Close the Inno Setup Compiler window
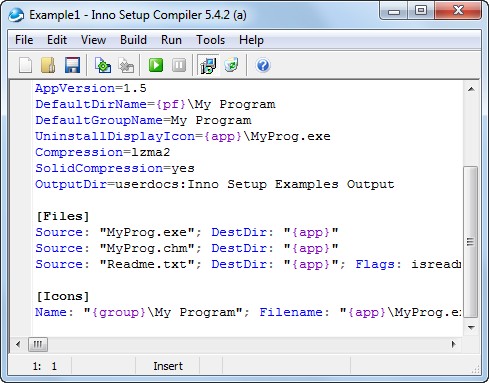The height and width of the screenshot is (383, 489). tap(458, 11)
